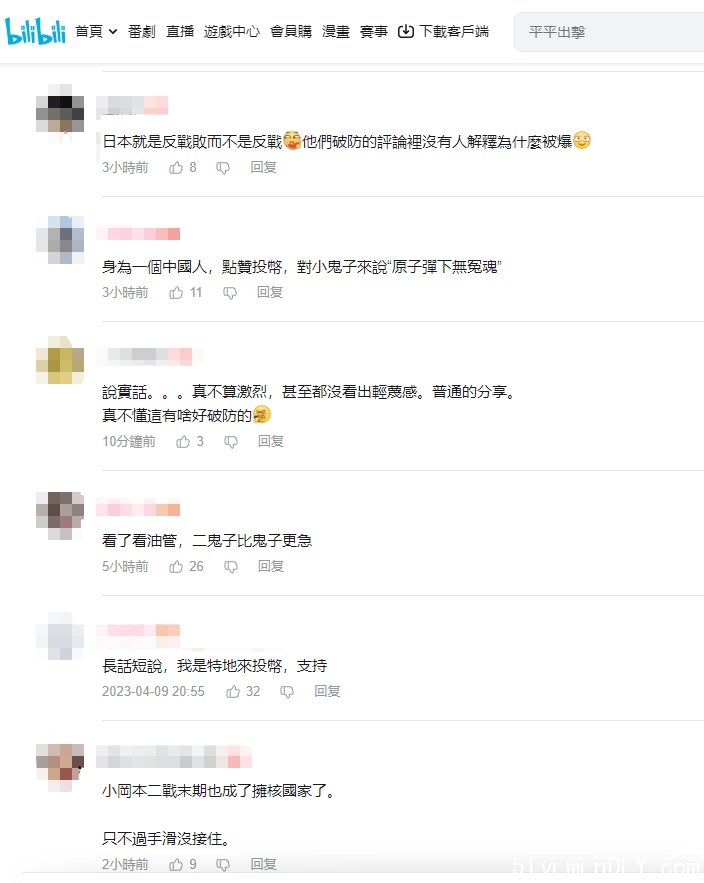Click the search box showing 平平出擊
The width and height of the screenshot is (704, 883).
click(609, 32)
